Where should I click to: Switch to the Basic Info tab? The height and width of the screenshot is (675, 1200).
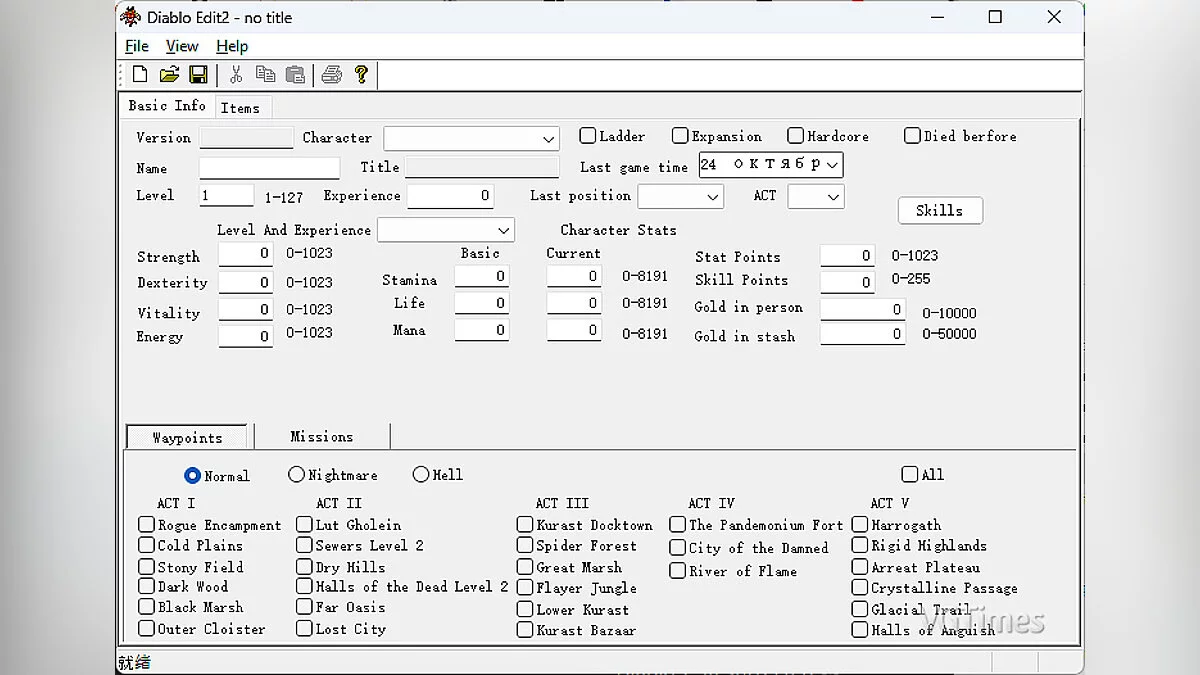pos(167,105)
